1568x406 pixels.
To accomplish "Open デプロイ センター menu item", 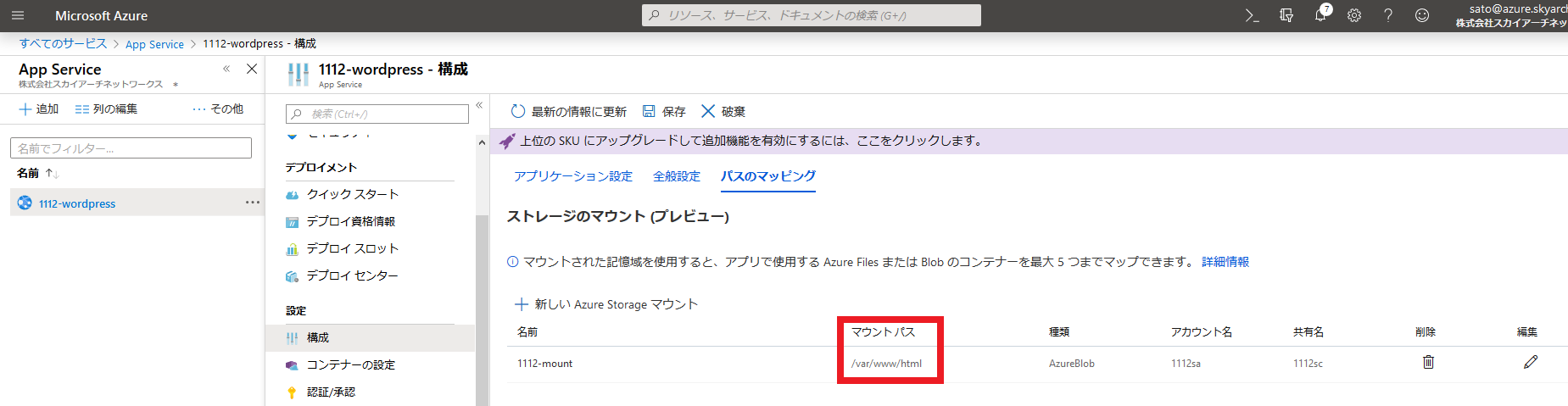I will point(353,275).
